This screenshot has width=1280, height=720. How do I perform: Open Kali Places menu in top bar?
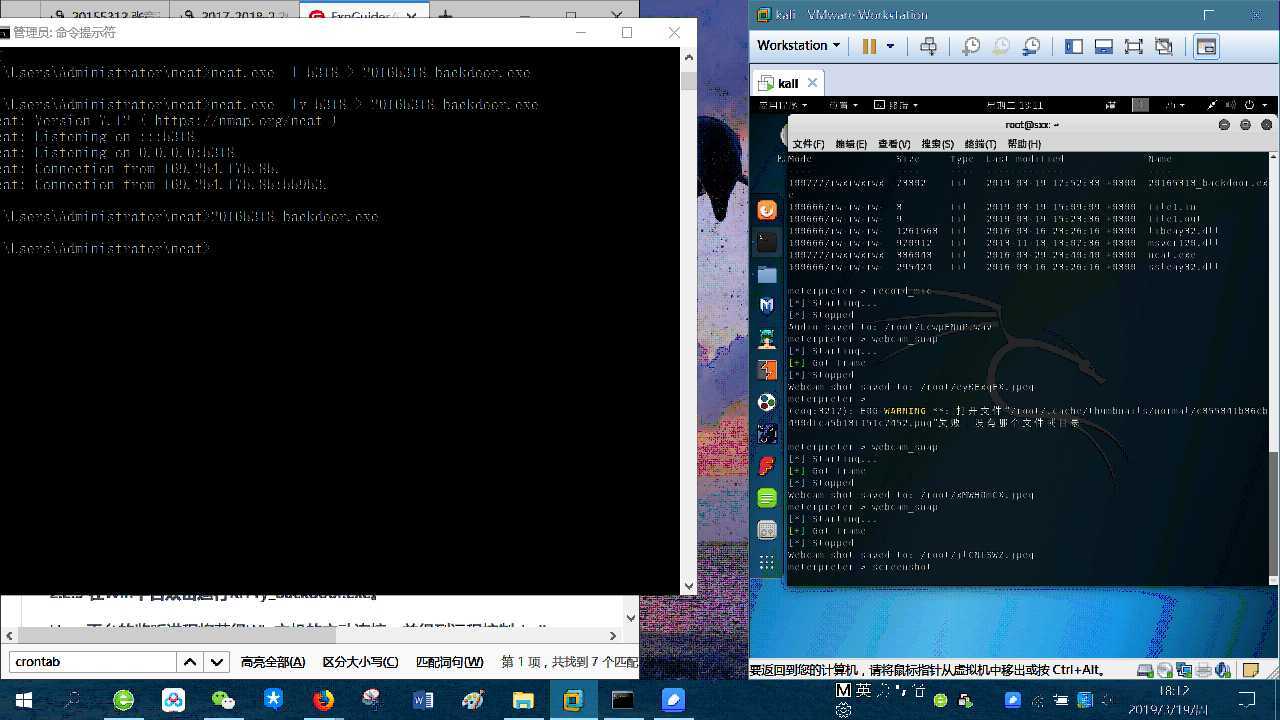[843, 104]
